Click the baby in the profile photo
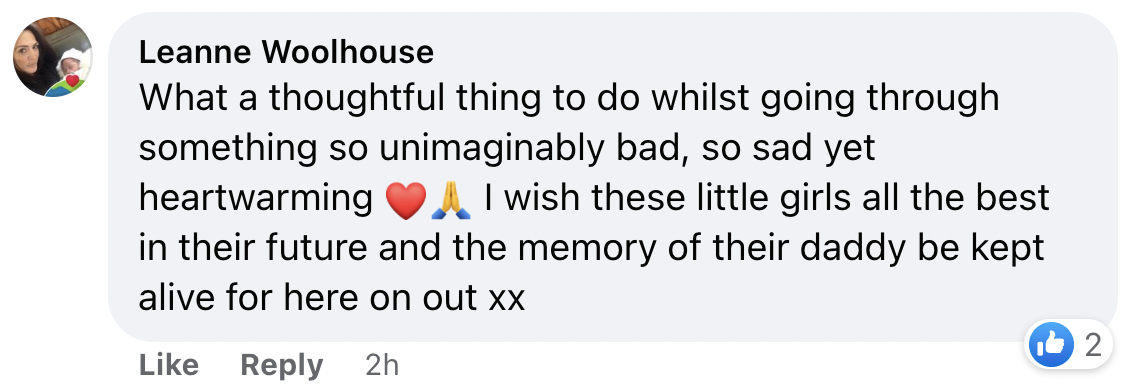The width and height of the screenshot is (1146, 390). tap(70, 65)
